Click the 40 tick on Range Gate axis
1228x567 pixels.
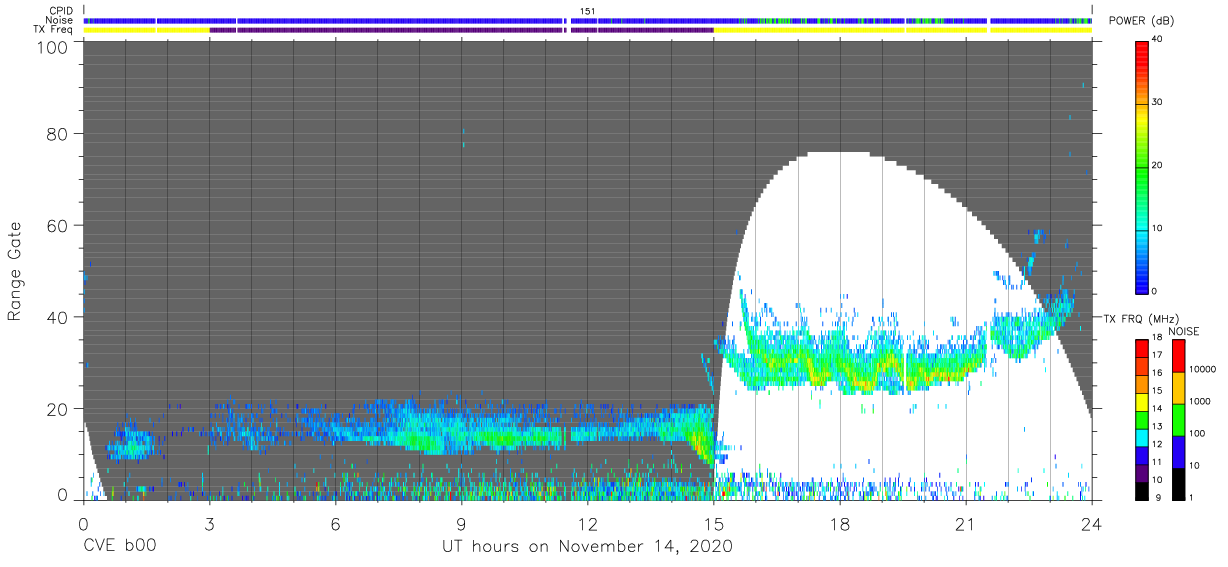[56, 317]
